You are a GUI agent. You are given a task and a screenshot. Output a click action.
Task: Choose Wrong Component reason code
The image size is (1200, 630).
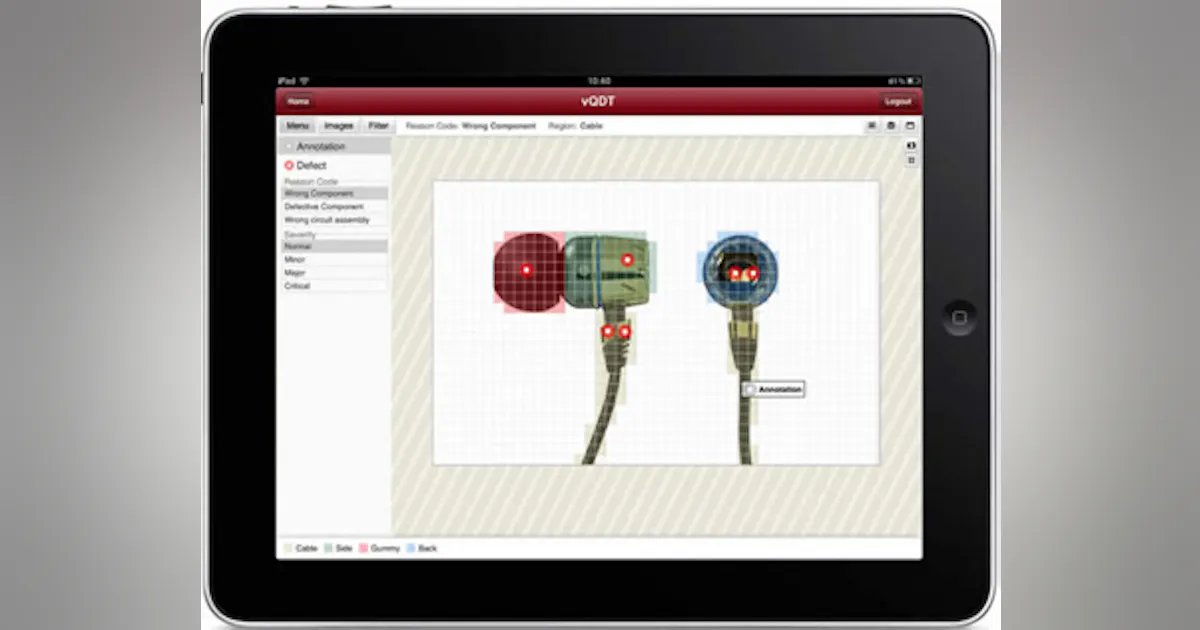334,193
